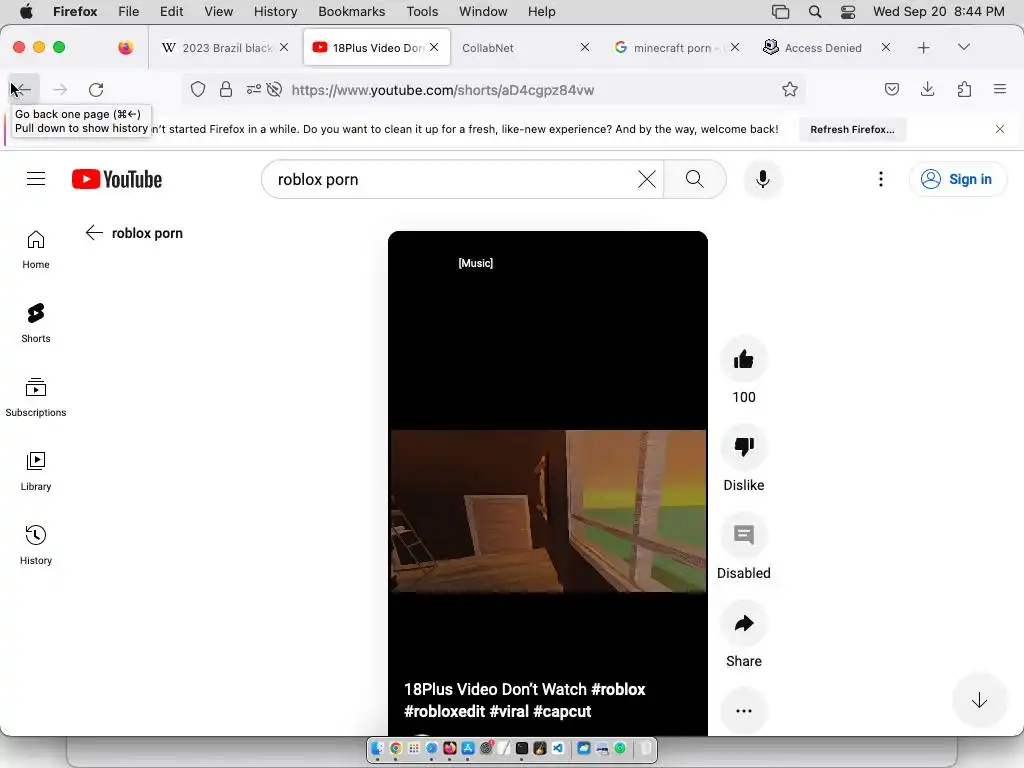
Task: Click the disabled comments icon
Action: (744, 536)
